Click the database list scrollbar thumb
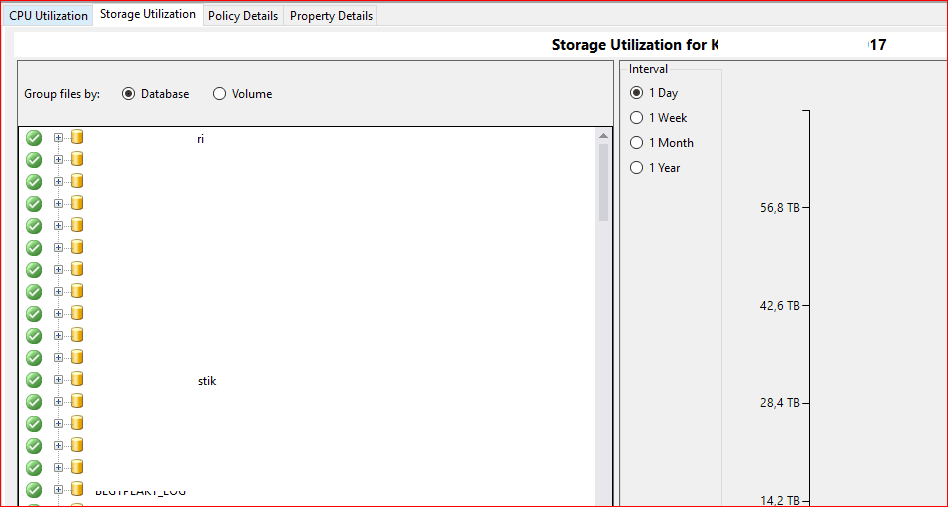Image resolution: width=948 pixels, height=507 pixels. (x=603, y=182)
